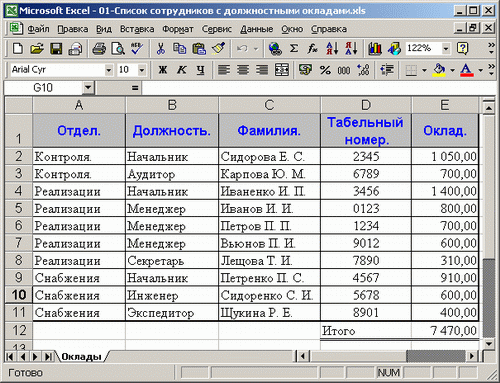Screen dimensions: 500x383
Task: Align text left
Action: pos(224,70)
